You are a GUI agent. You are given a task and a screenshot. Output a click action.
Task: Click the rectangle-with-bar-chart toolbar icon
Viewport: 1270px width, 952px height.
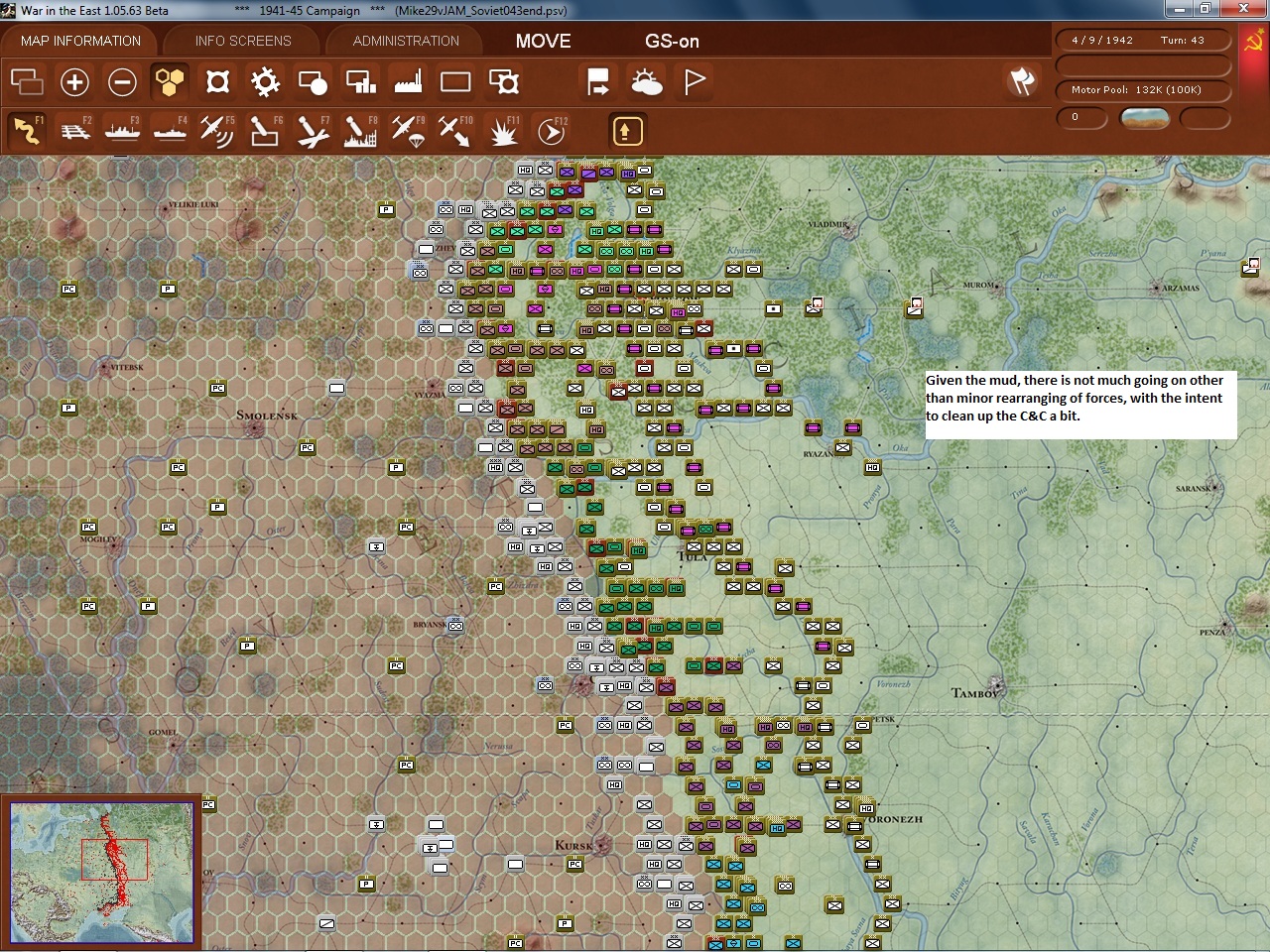click(x=360, y=82)
